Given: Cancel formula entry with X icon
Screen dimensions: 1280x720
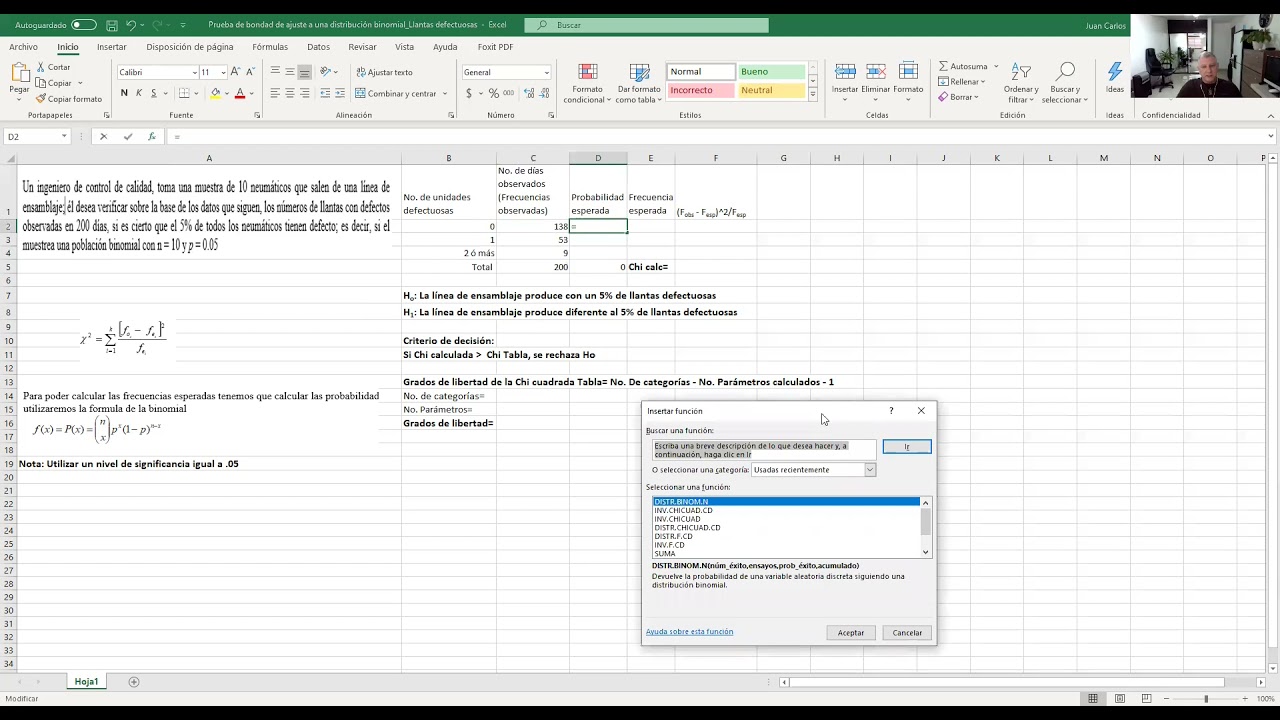Looking at the screenshot, I should pyautogui.click(x=103, y=136).
